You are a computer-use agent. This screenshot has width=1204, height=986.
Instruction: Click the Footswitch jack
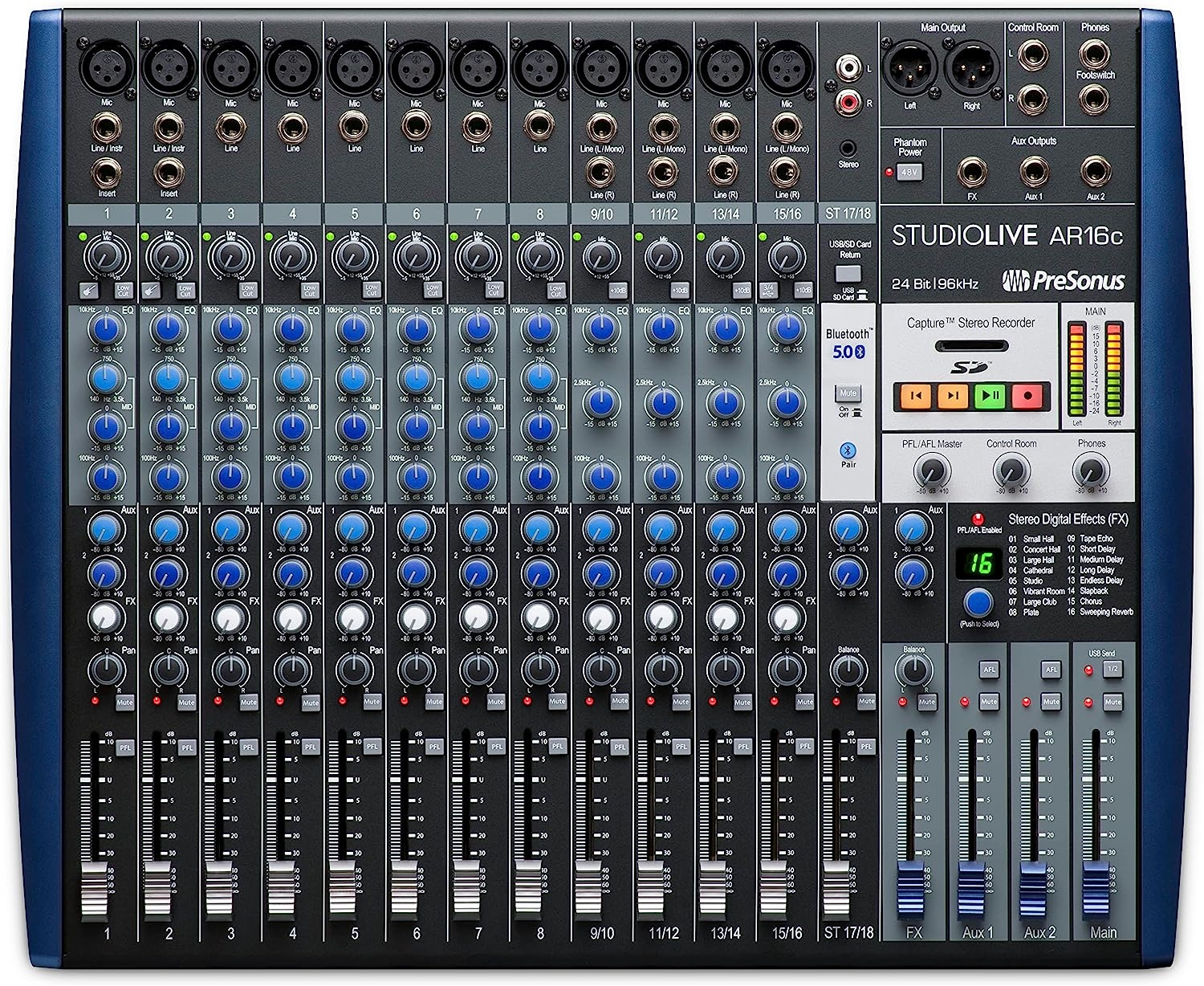tap(1095, 98)
